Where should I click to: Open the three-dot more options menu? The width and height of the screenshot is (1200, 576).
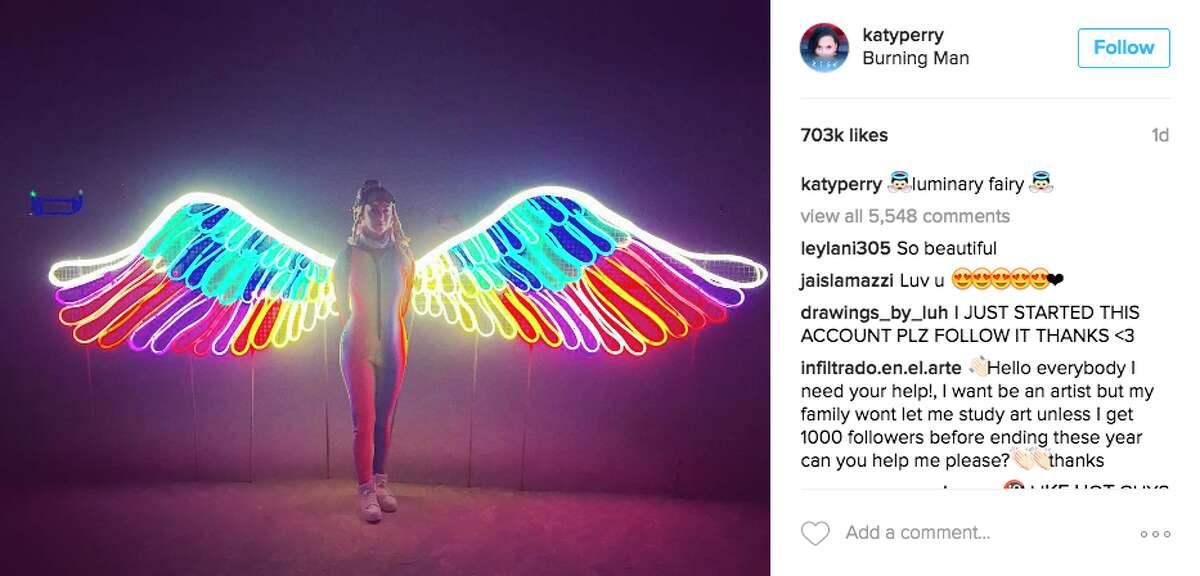[1154, 534]
